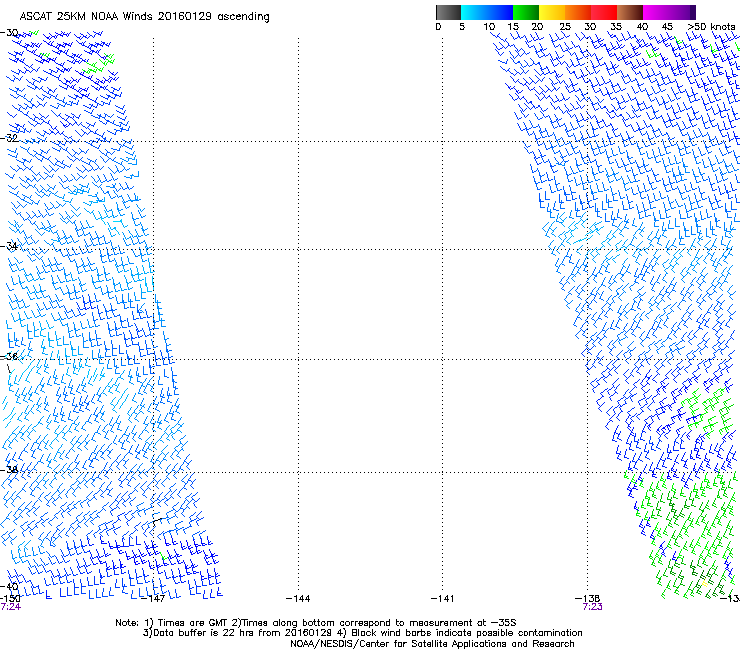Click the blue 5–15 knot gradient segment
This screenshot has width=740, height=650.
point(487,12)
